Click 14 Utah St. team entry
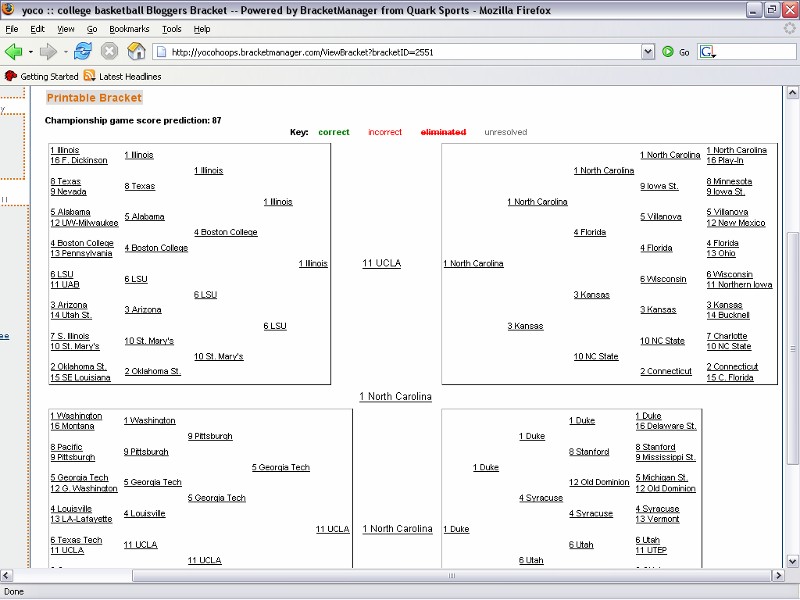This screenshot has width=800, height=600. pos(71,315)
